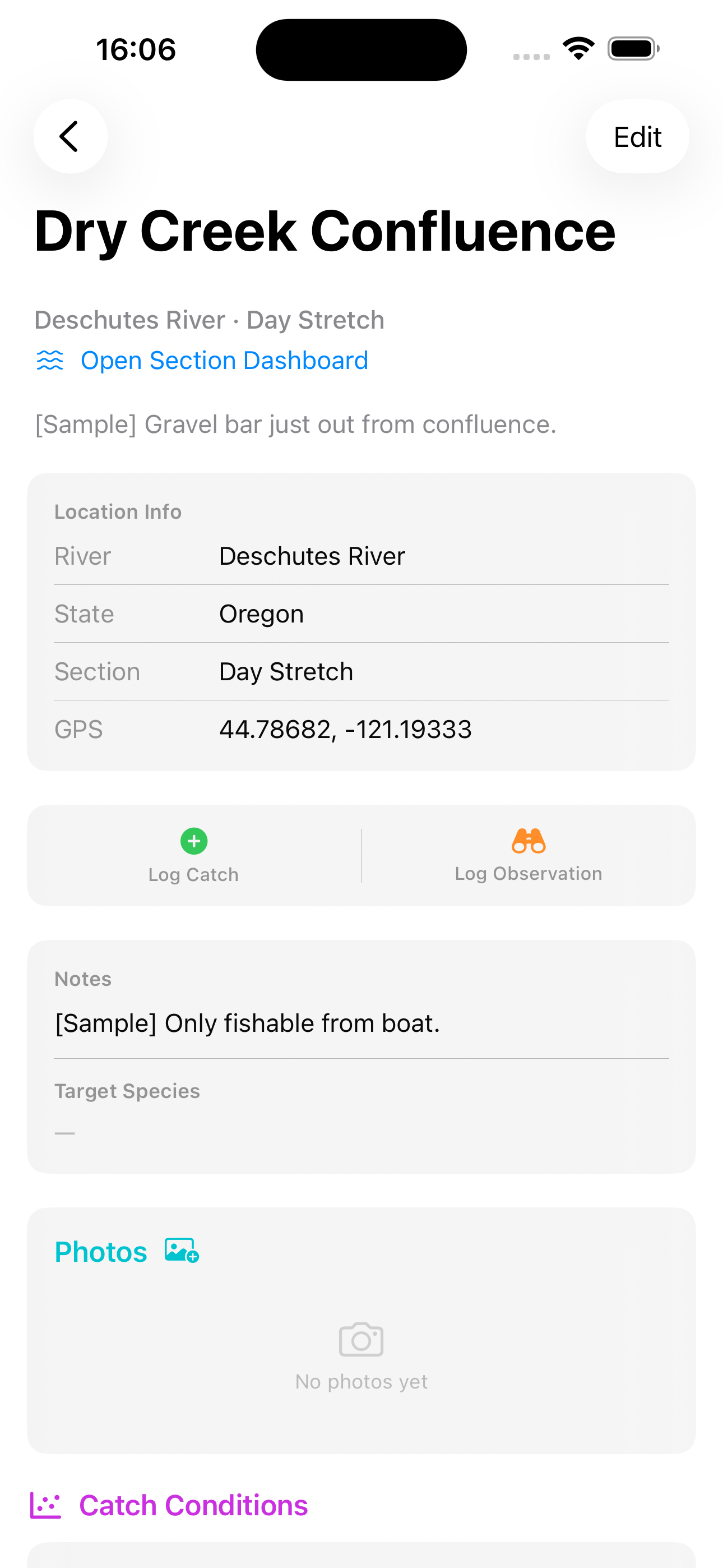723x1568 pixels.
Task: Tap the Log Catch label
Action: [x=193, y=875]
